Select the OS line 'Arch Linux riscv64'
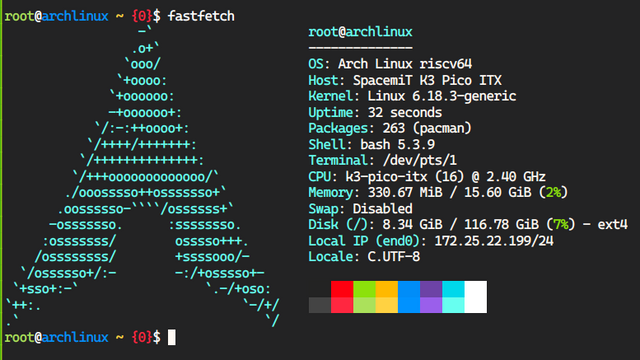Image resolution: width=640 pixels, height=360 pixels. coord(405,64)
